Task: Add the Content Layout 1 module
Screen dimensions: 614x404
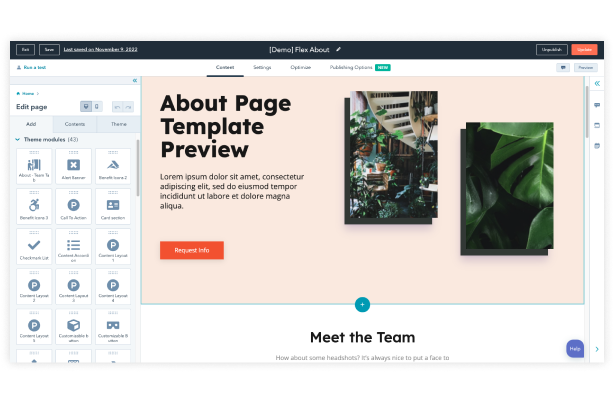Action: [113, 247]
